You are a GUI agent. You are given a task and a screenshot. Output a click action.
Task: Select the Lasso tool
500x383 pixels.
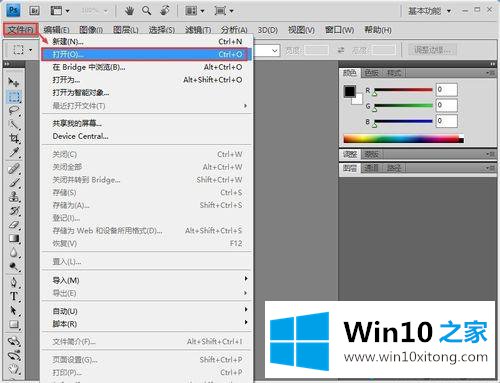14,111
